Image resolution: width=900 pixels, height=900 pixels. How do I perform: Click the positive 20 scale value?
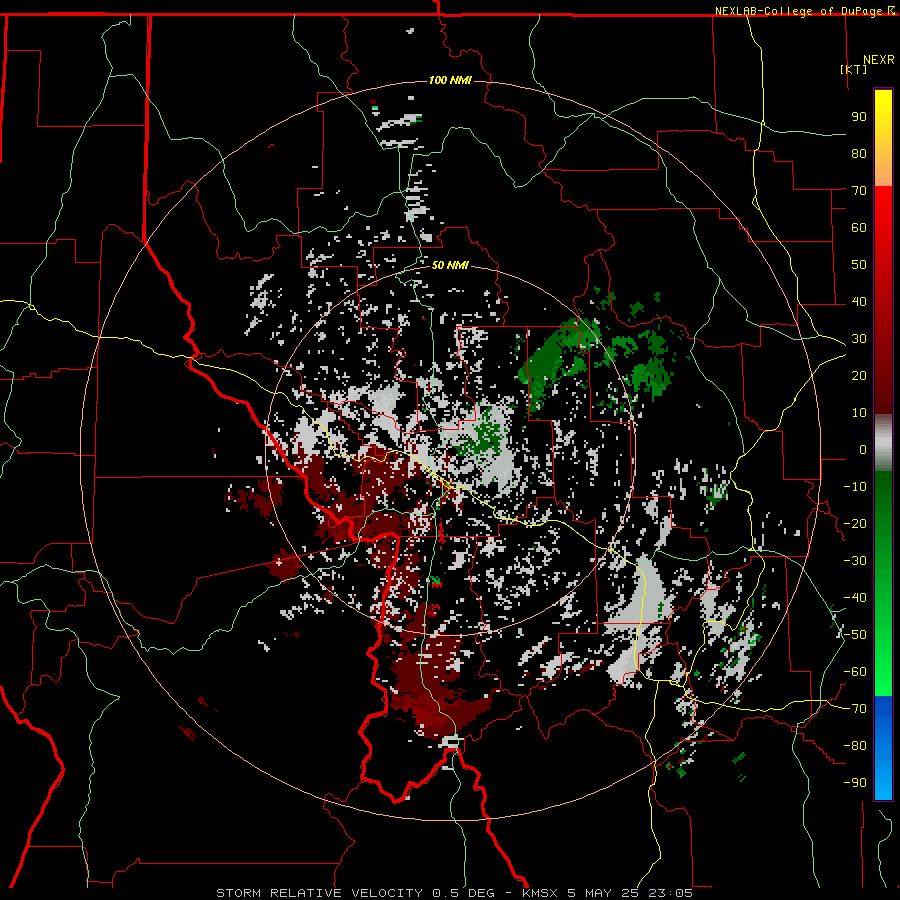pyautogui.click(x=859, y=375)
